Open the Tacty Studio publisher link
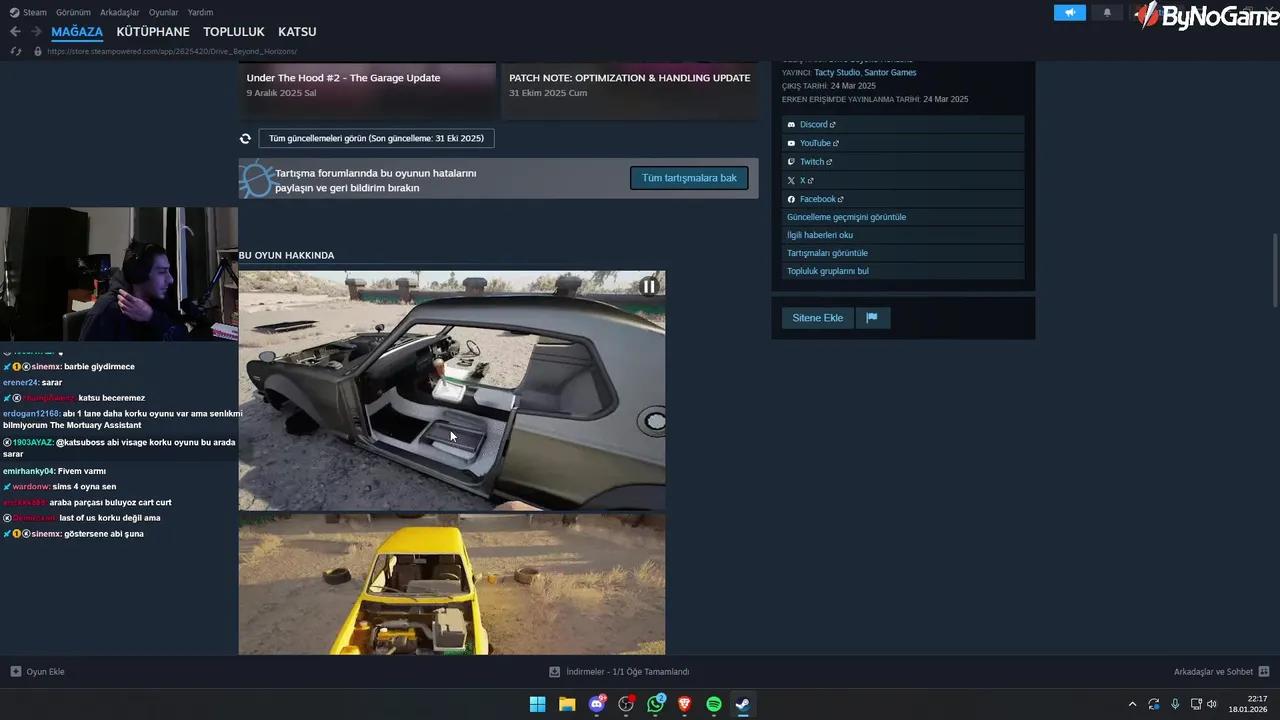This screenshot has height=720, width=1280. 837,73
